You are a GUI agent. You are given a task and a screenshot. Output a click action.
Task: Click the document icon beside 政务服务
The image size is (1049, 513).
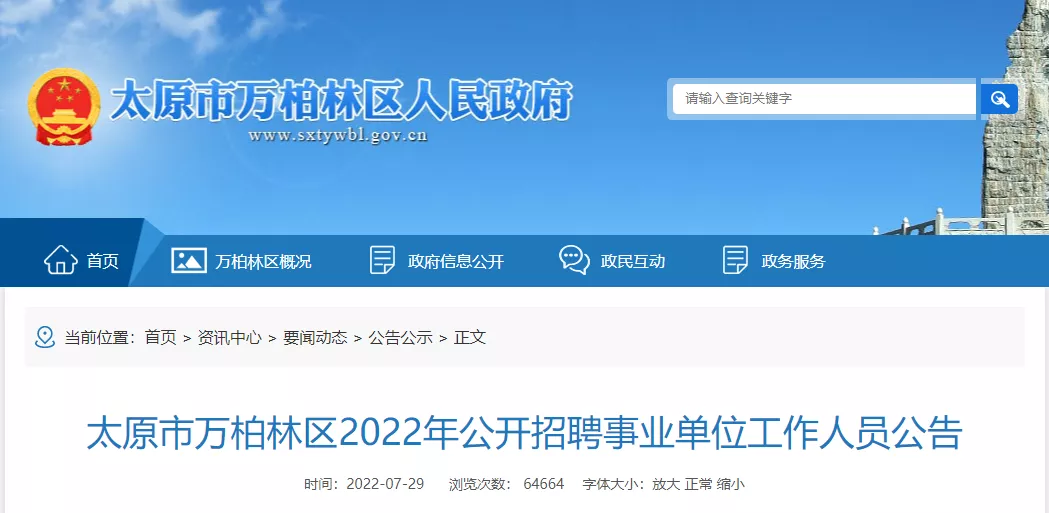pos(735,260)
